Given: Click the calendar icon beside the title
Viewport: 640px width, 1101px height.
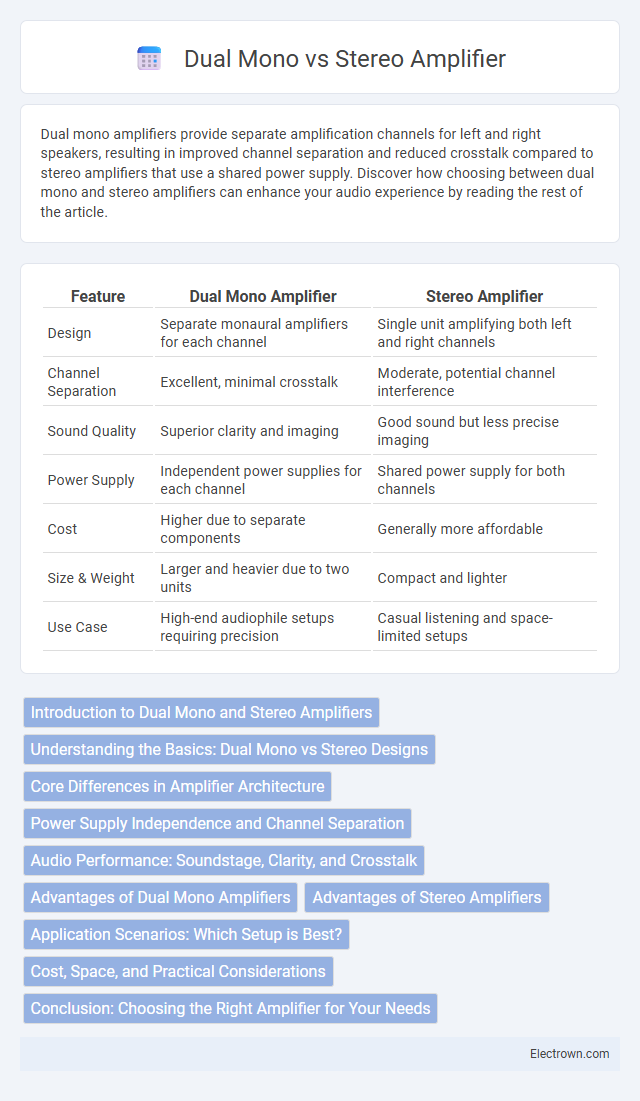Looking at the screenshot, I should (149, 59).
